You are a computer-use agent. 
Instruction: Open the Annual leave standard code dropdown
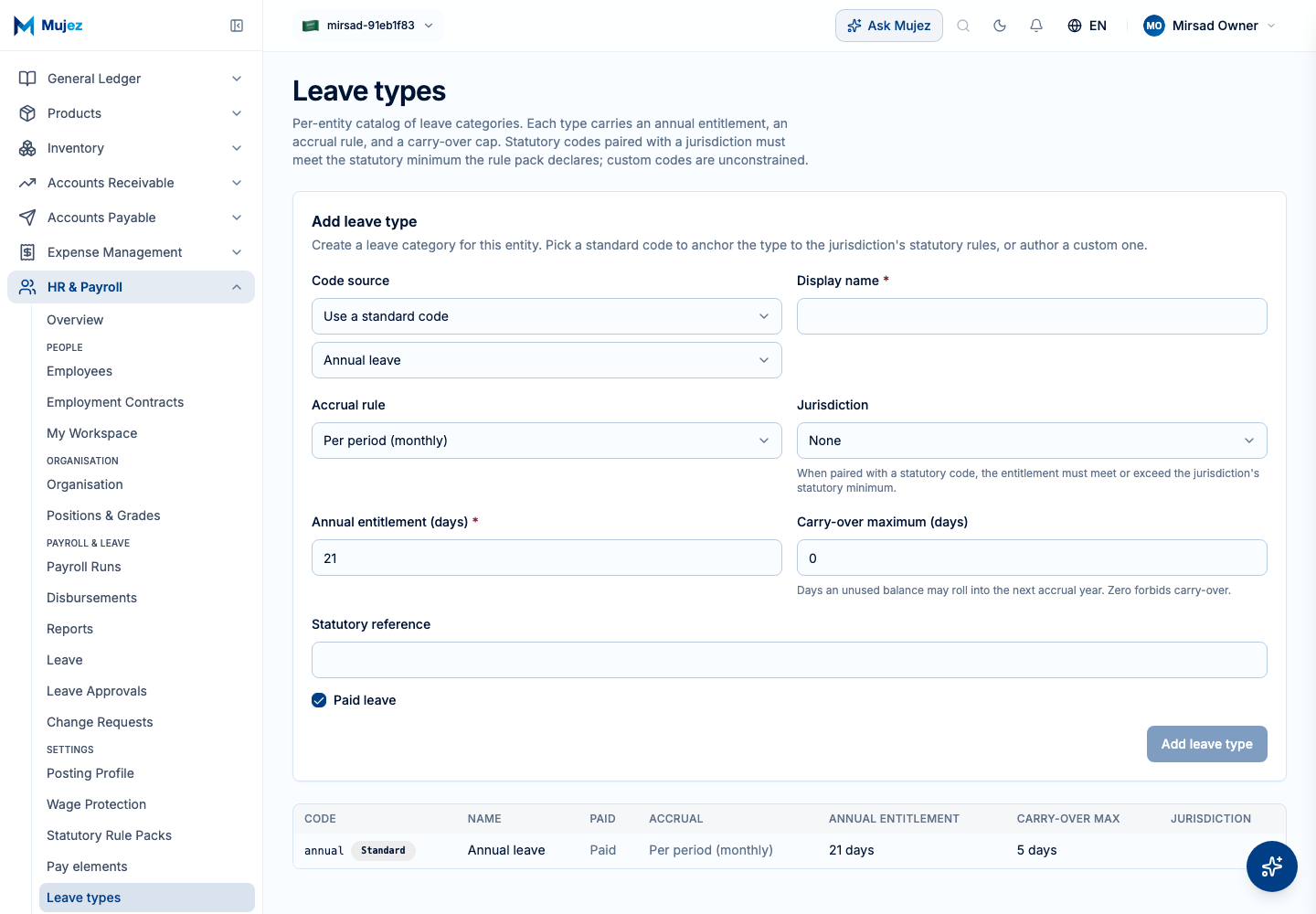pos(547,360)
